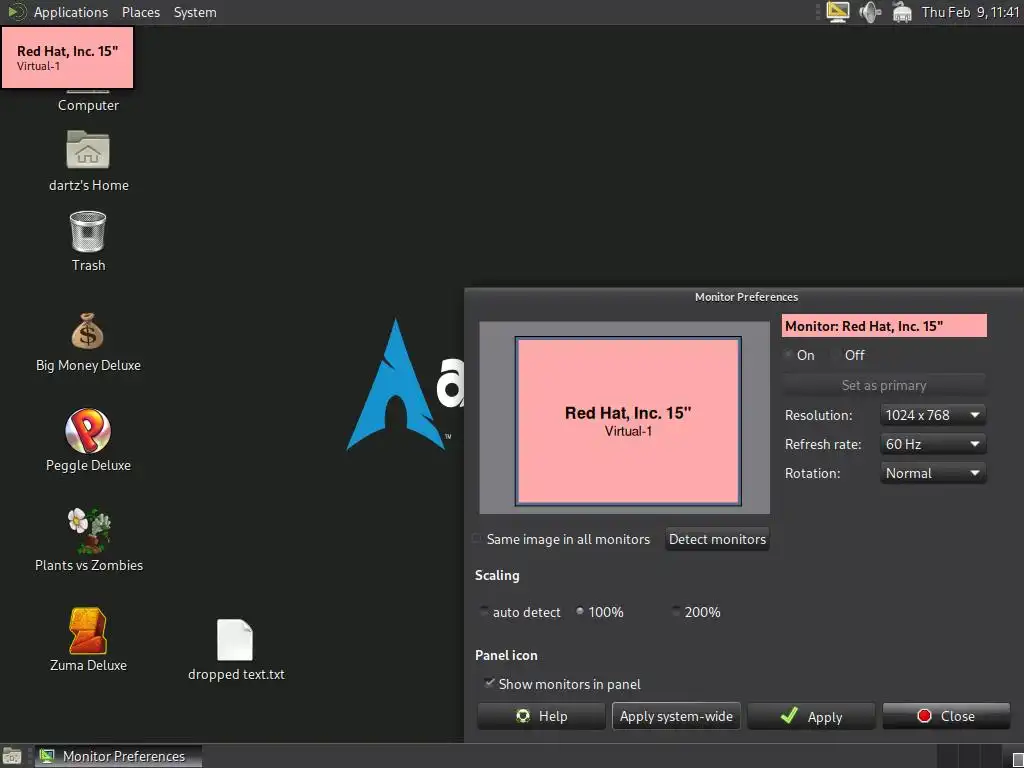1024x768 pixels.
Task: Select the Big Money Deluxe icon
Action: pyautogui.click(x=88, y=331)
